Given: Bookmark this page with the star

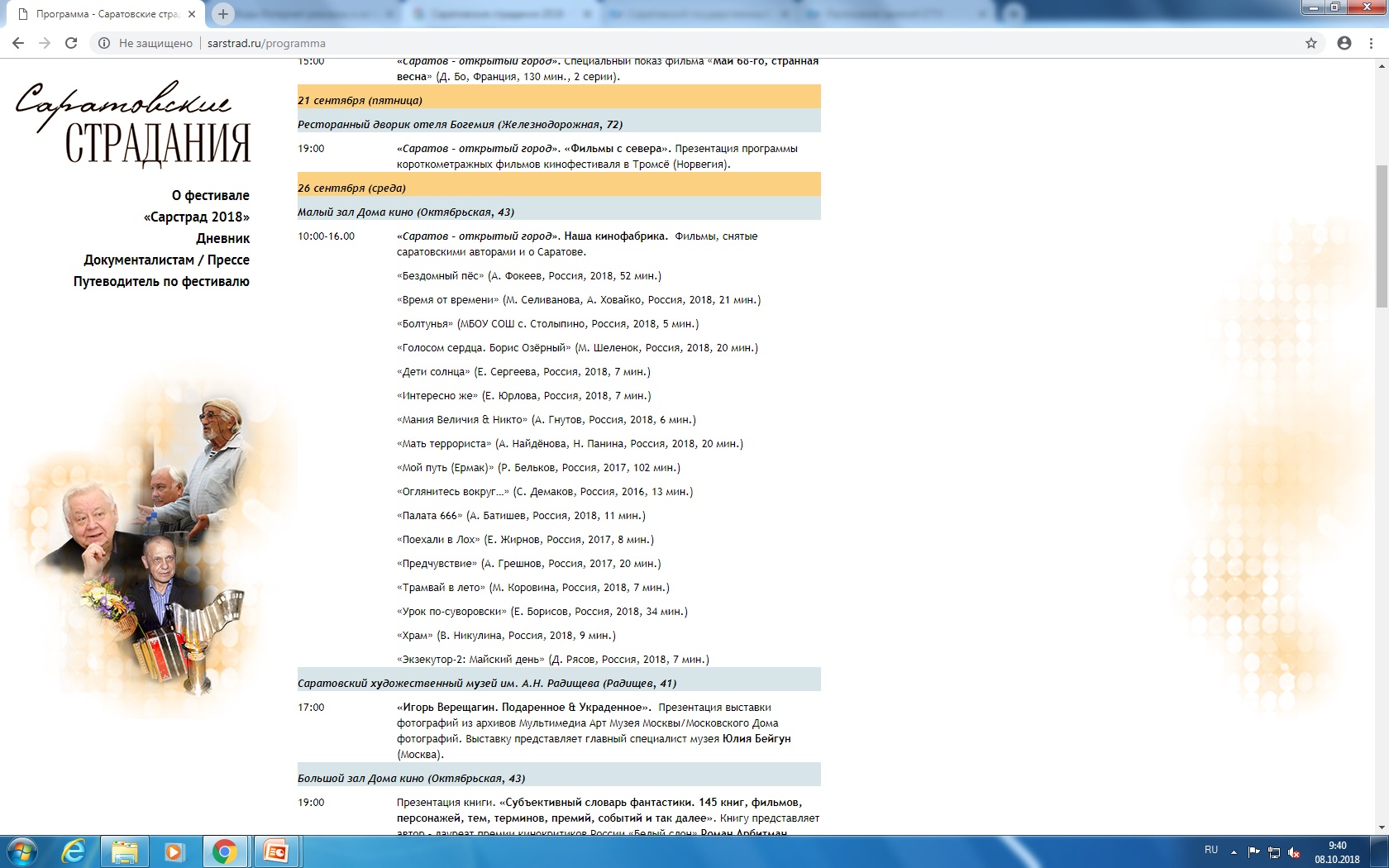Looking at the screenshot, I should [x=1311, y=43].
